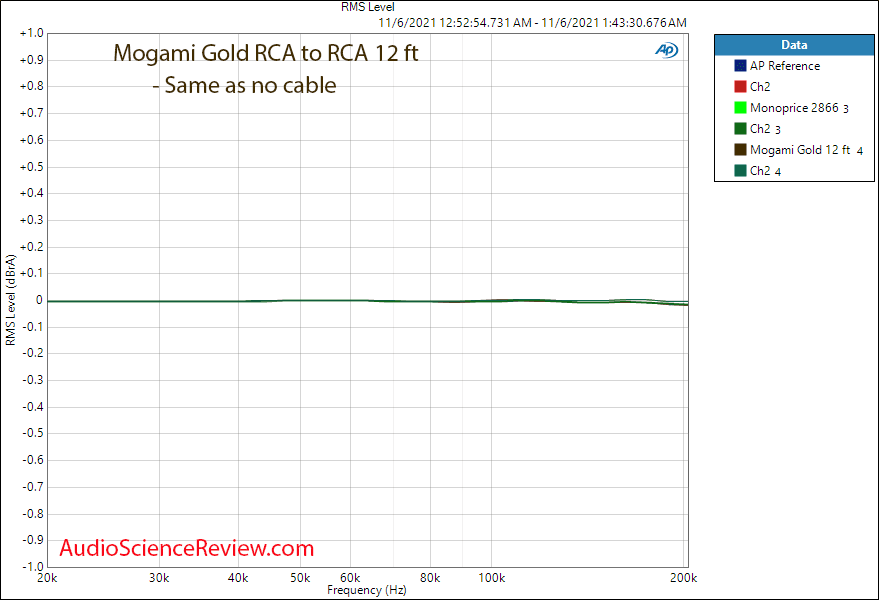Click the '+0.2' level tick label

click(31, 247)
